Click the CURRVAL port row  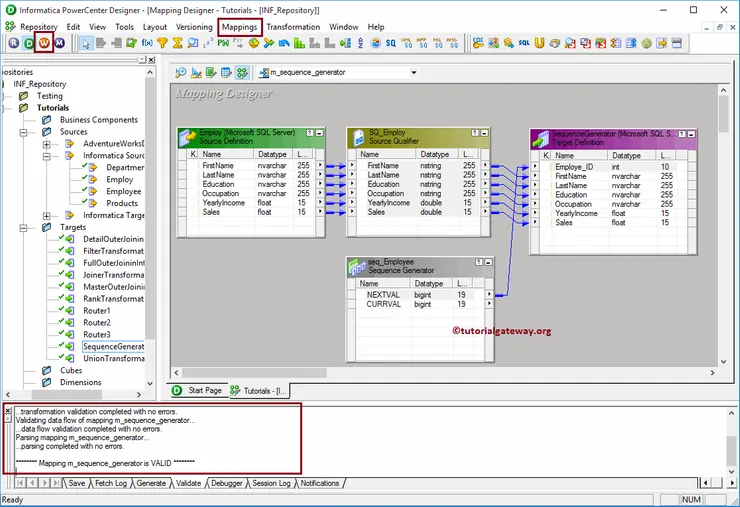419,304
